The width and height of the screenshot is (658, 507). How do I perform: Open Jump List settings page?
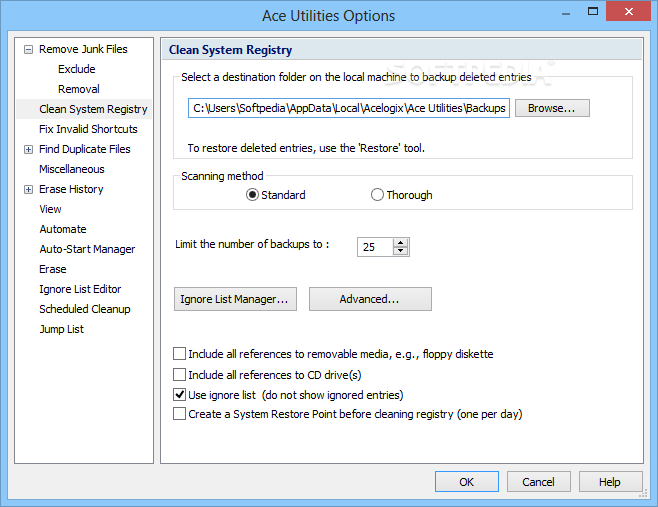point(62,329)
